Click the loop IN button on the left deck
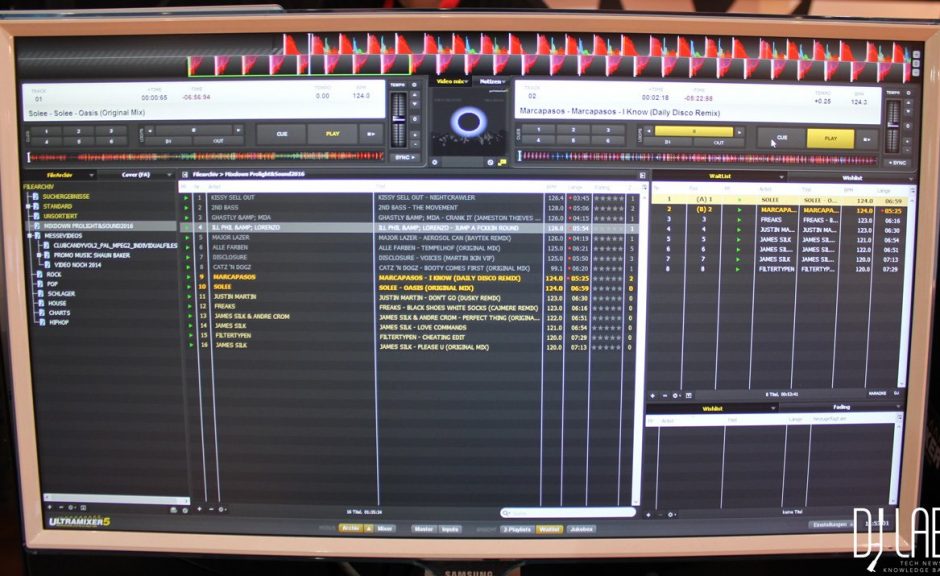The width and height of the screenshot is (940, 576). pyautogui.click(x=169, y=140)
